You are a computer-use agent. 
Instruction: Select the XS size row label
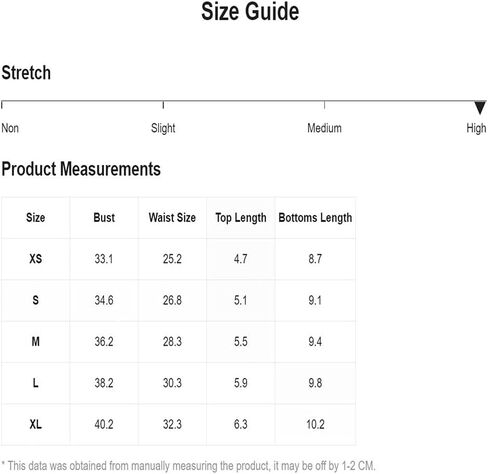36,259
